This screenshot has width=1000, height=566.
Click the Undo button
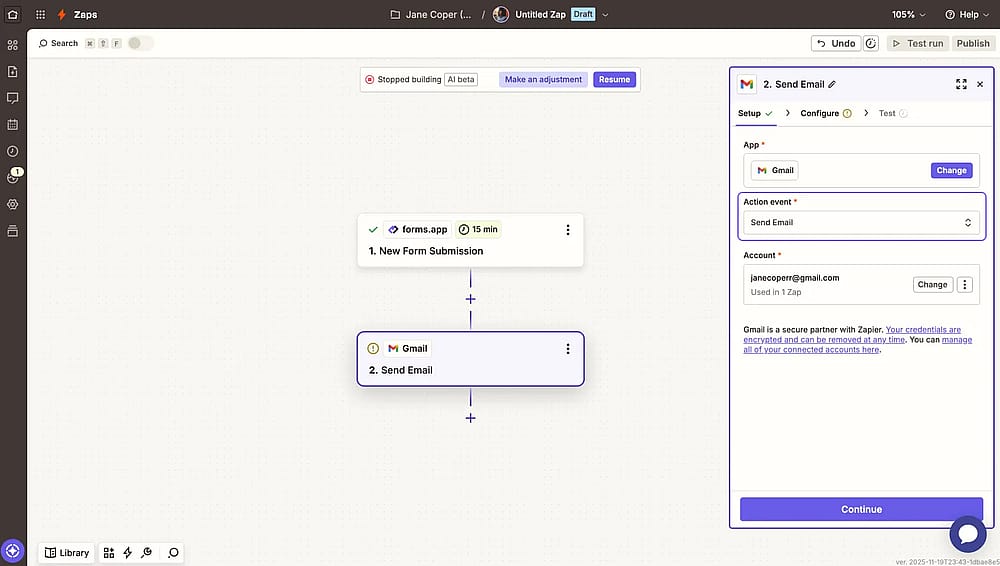click(x=836, y=43)
